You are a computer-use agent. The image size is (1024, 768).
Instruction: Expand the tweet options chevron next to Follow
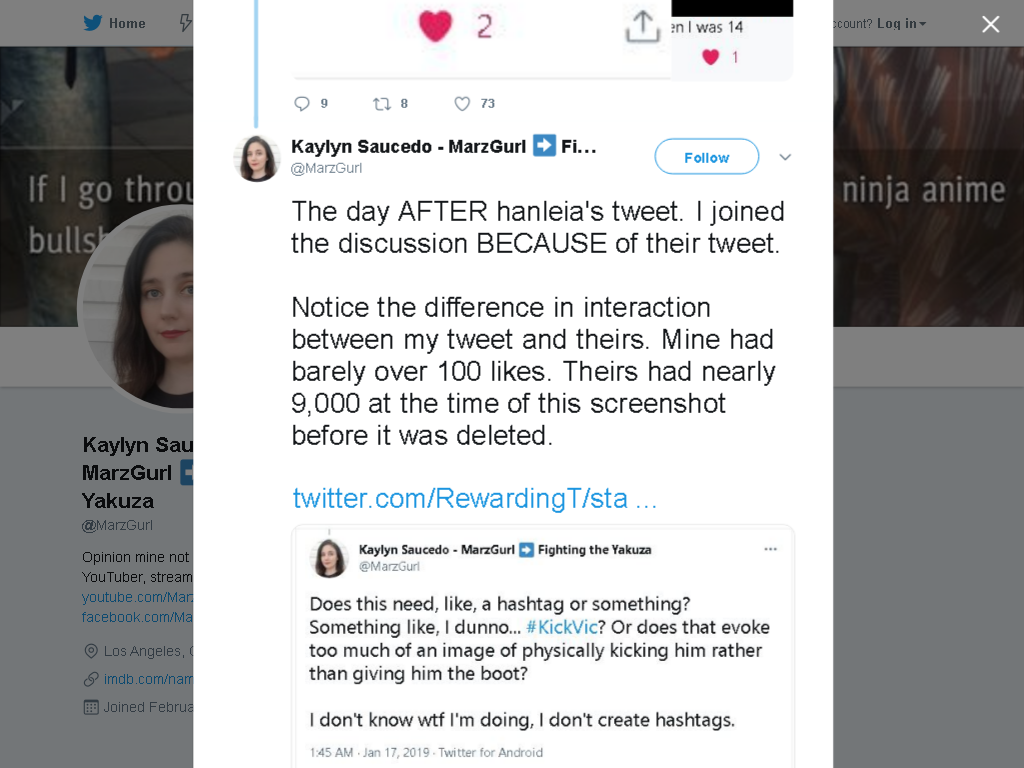pos(785,157)
